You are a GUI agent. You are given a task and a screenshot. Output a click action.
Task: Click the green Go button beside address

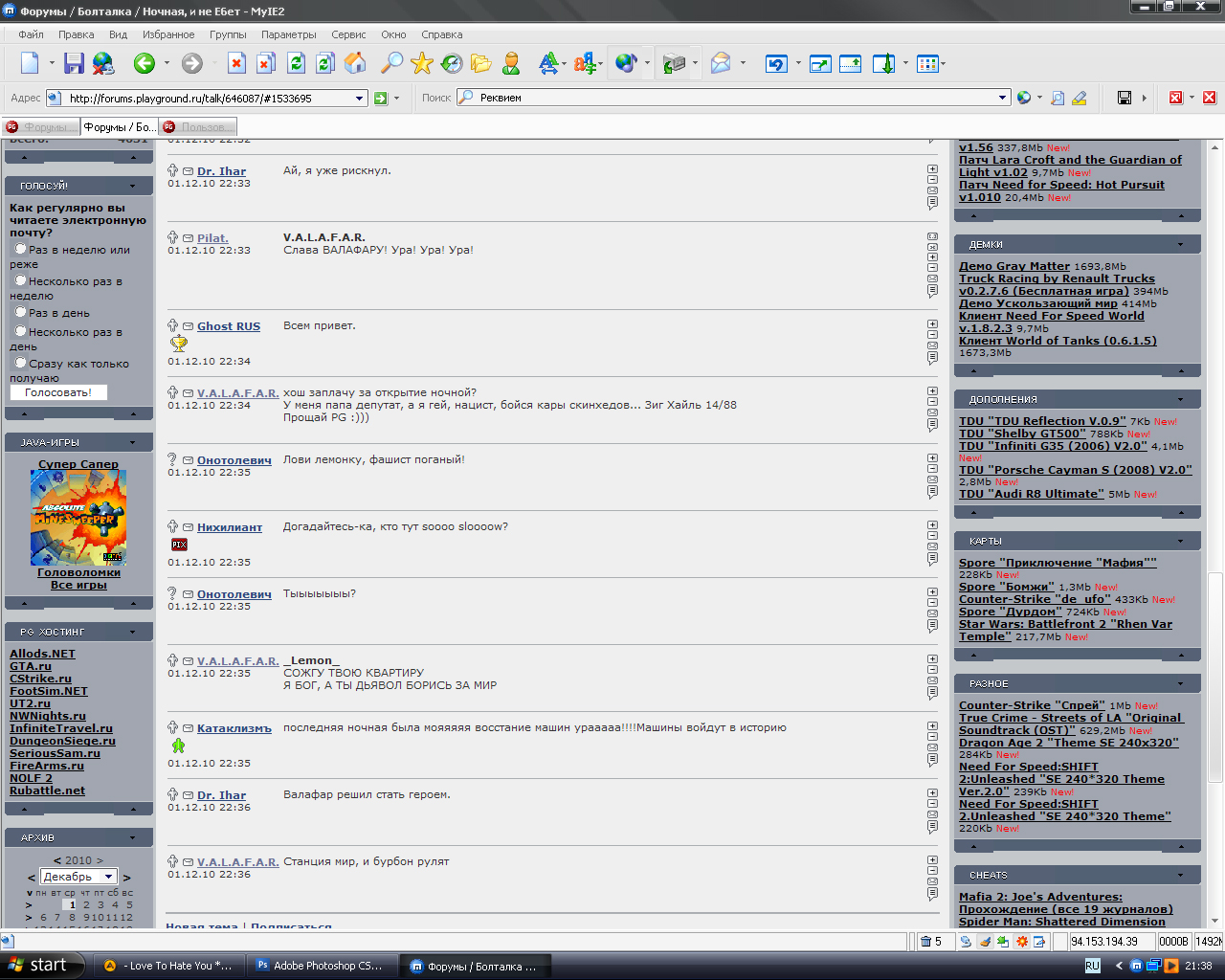[x=381, y=98]
